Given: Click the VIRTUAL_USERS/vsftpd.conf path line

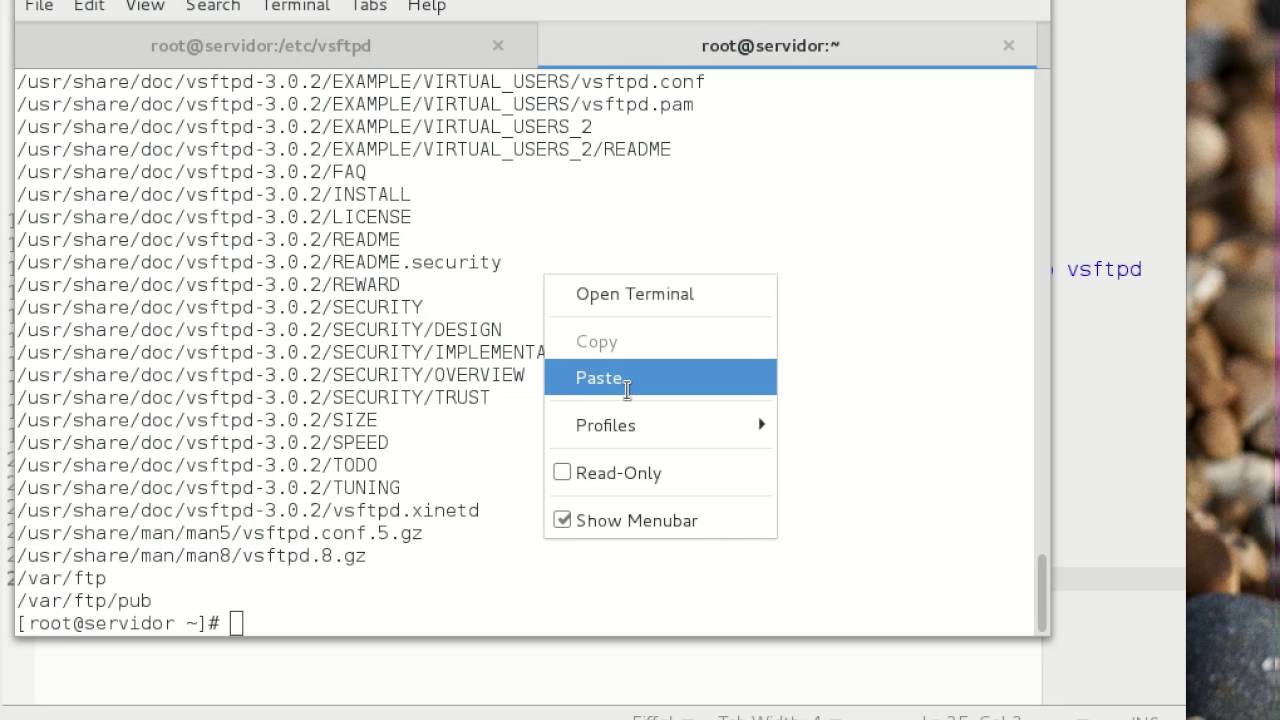Looking at the screenshot, I should [361, 81].
